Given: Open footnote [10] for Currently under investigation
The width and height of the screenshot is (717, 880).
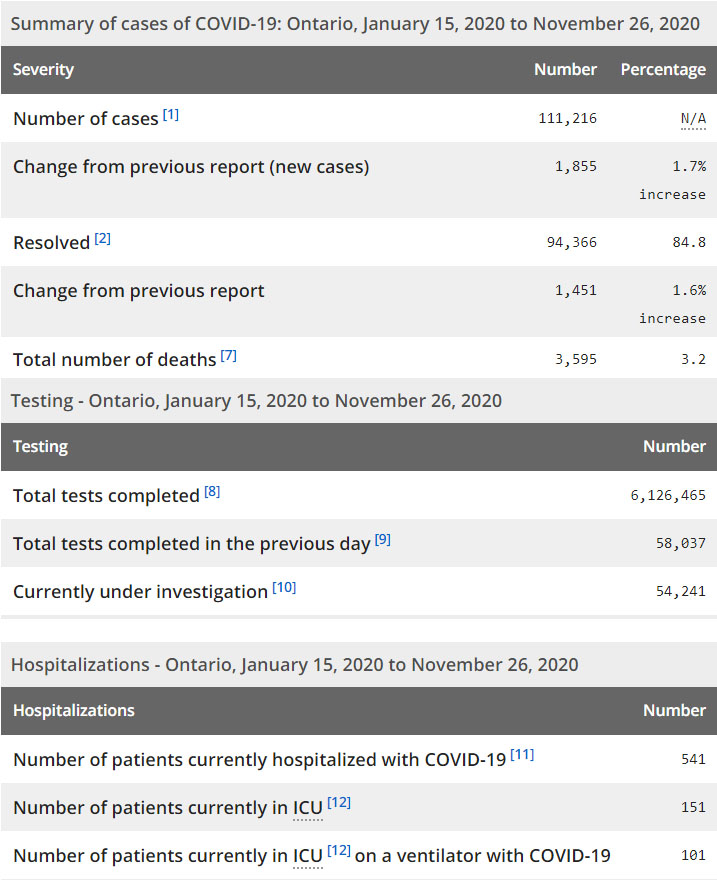Looking at the screenshot, I should tap(284, 588).
